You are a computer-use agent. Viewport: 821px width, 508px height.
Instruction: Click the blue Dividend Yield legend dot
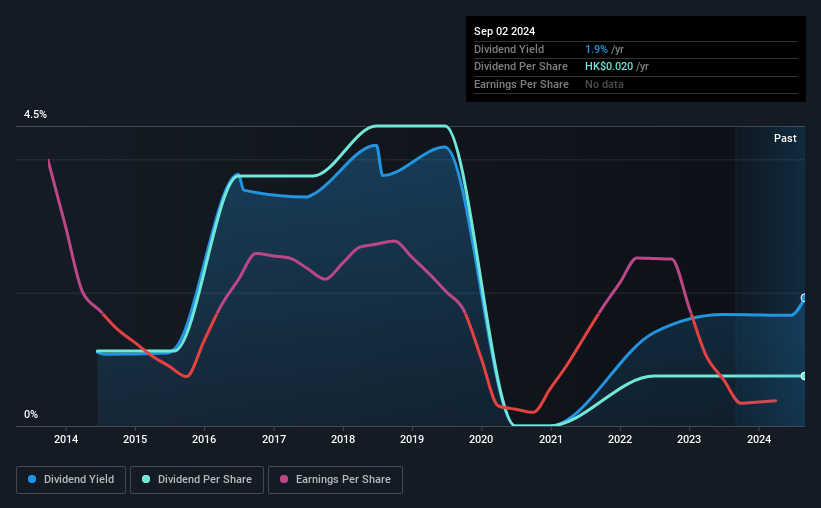coord(32,479)
